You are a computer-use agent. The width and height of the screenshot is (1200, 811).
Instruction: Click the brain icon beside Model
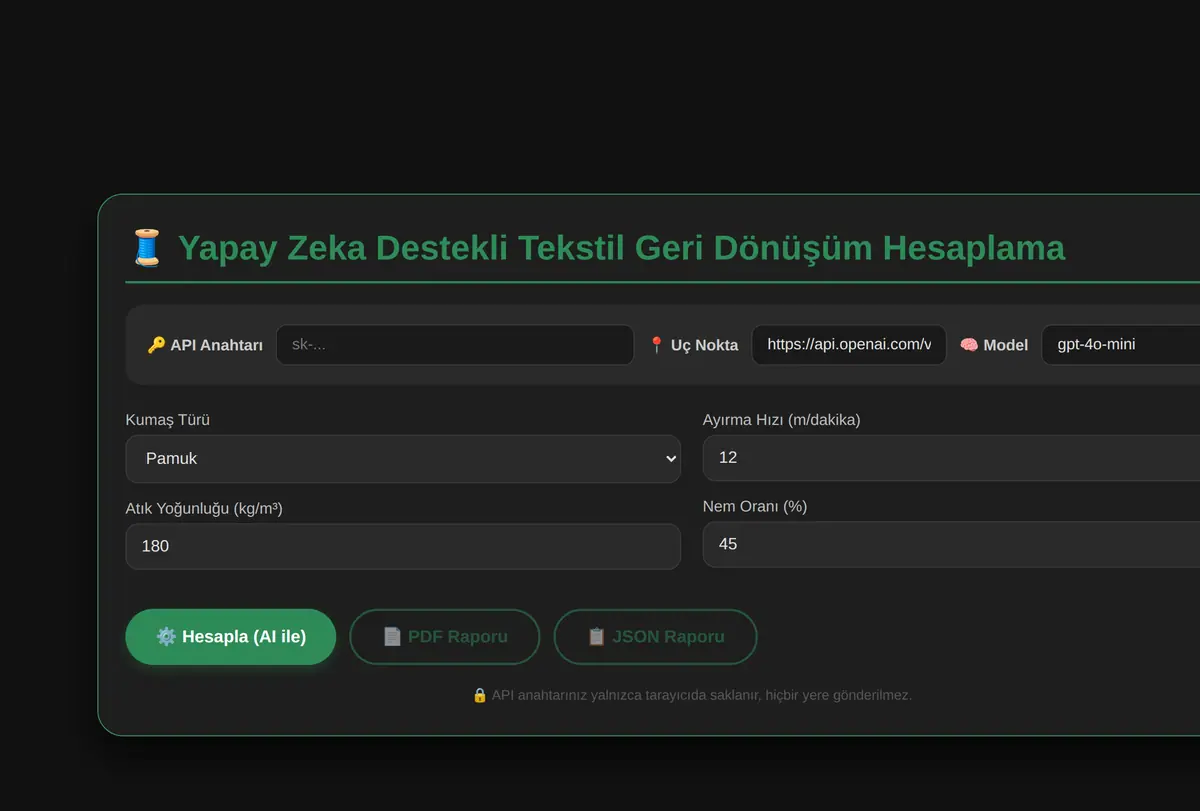pos(969,345)
